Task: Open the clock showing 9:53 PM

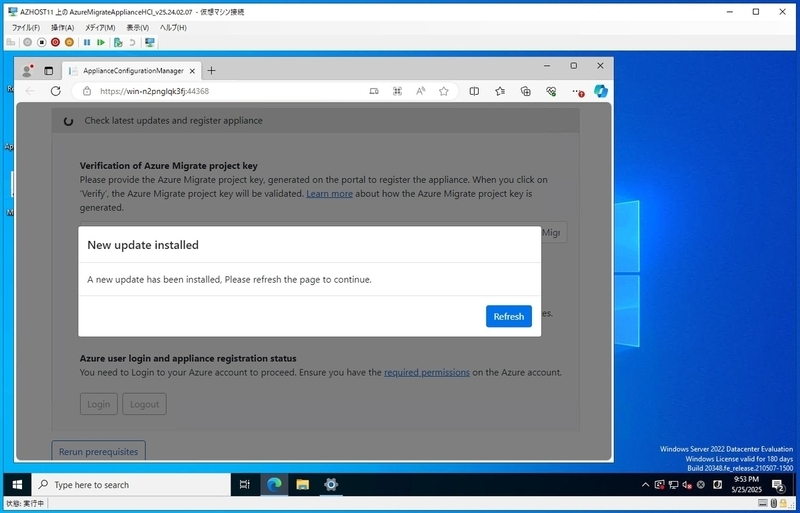Action: [x=746, y=484]
